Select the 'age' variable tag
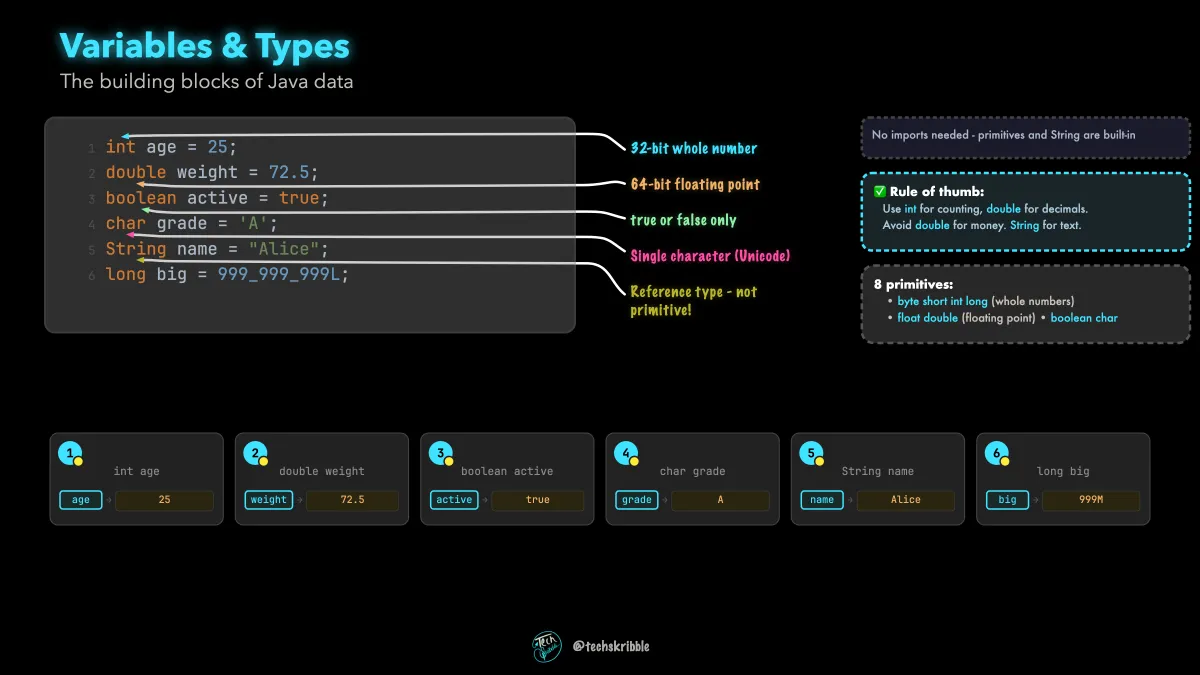 coord(81,500)
